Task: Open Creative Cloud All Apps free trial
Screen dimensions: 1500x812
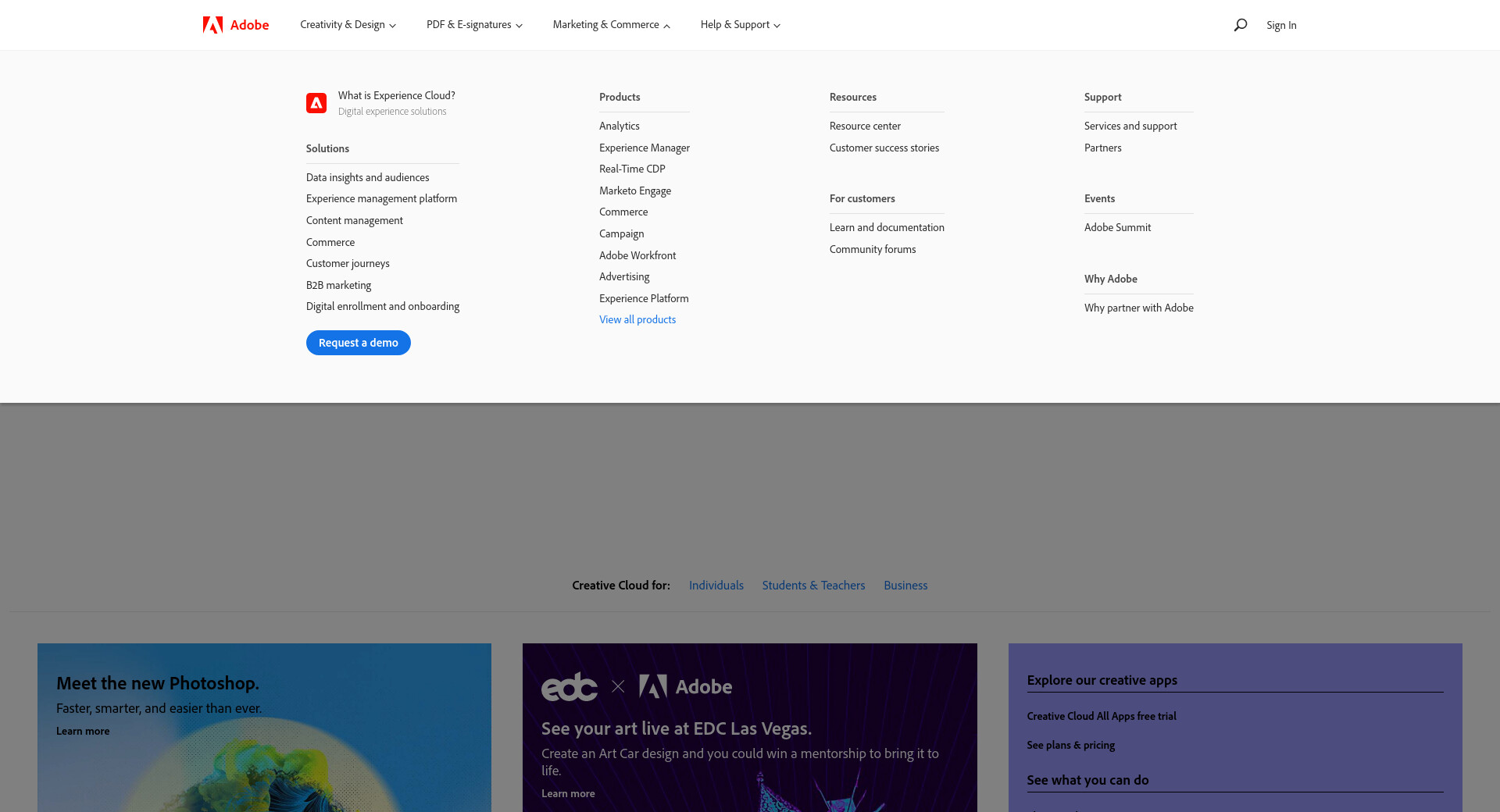Action: click(1102, 716)
